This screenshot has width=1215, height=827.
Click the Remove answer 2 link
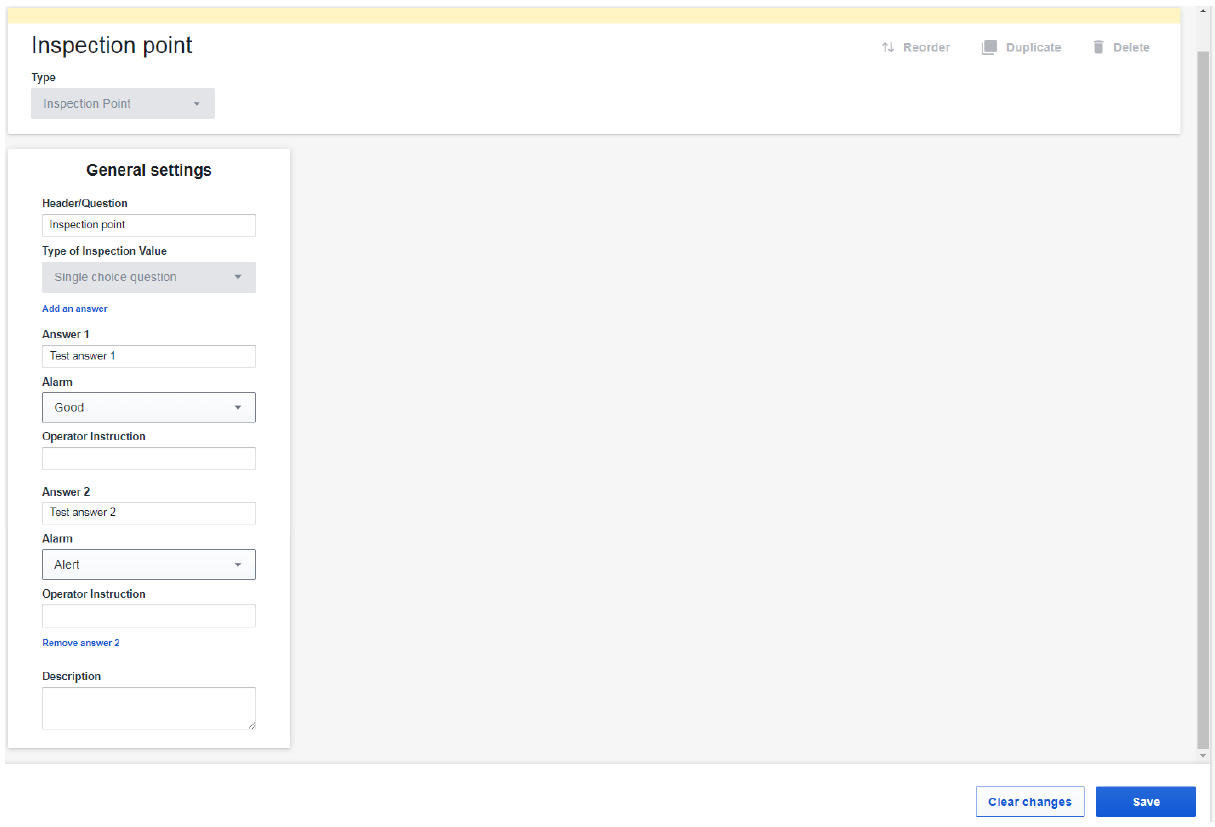[x=81, y=643]
